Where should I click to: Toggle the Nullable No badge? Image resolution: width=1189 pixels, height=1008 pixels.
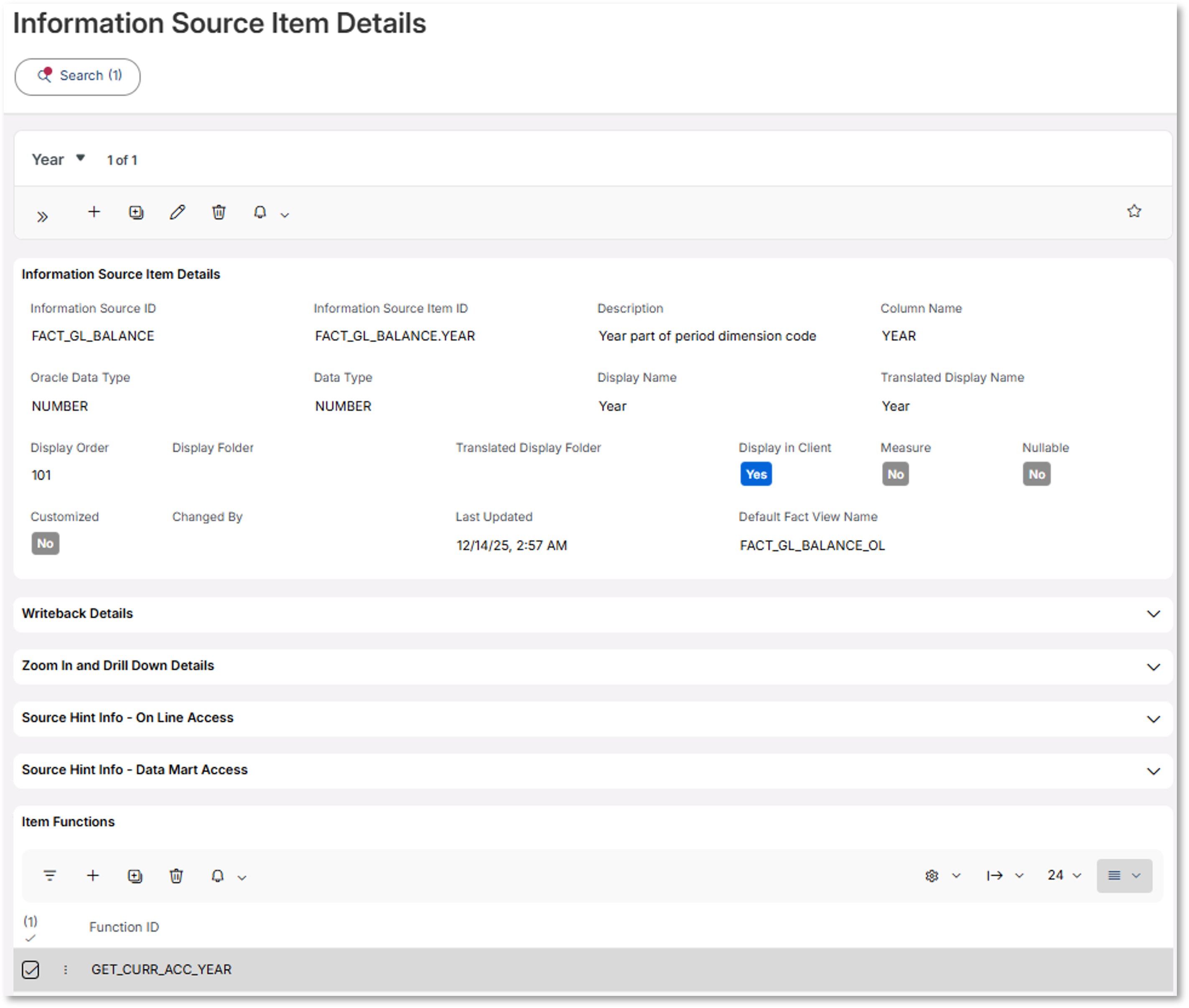pyautogui.click(x=1036, y=474)
